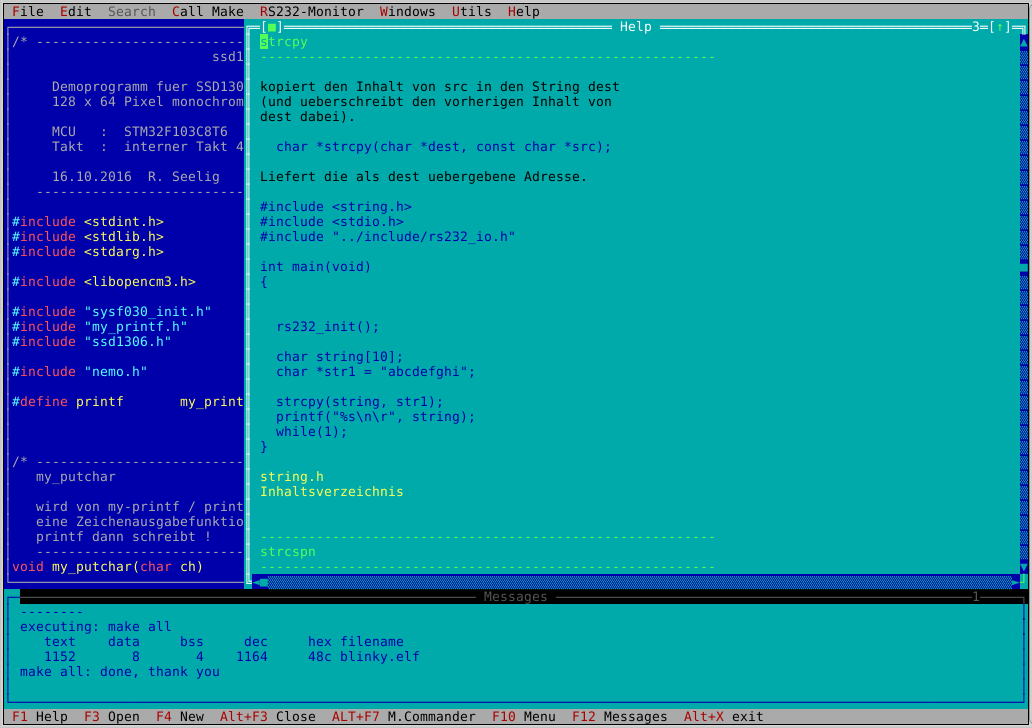
Task: Click the Help window title
Action: click(636, 27)
